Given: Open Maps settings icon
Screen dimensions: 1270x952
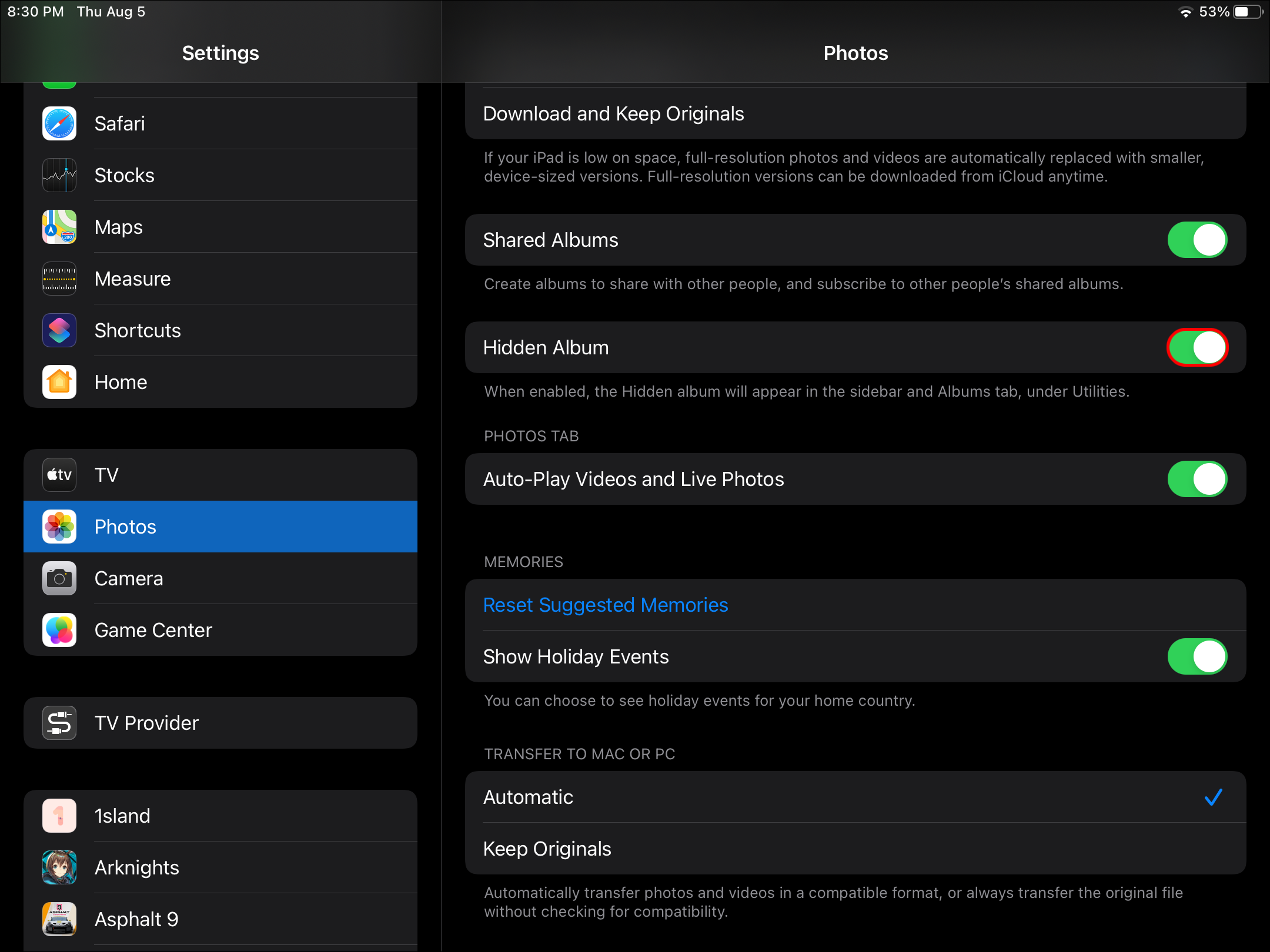Looking at the screenshot, I should click(x=59, y=227).
